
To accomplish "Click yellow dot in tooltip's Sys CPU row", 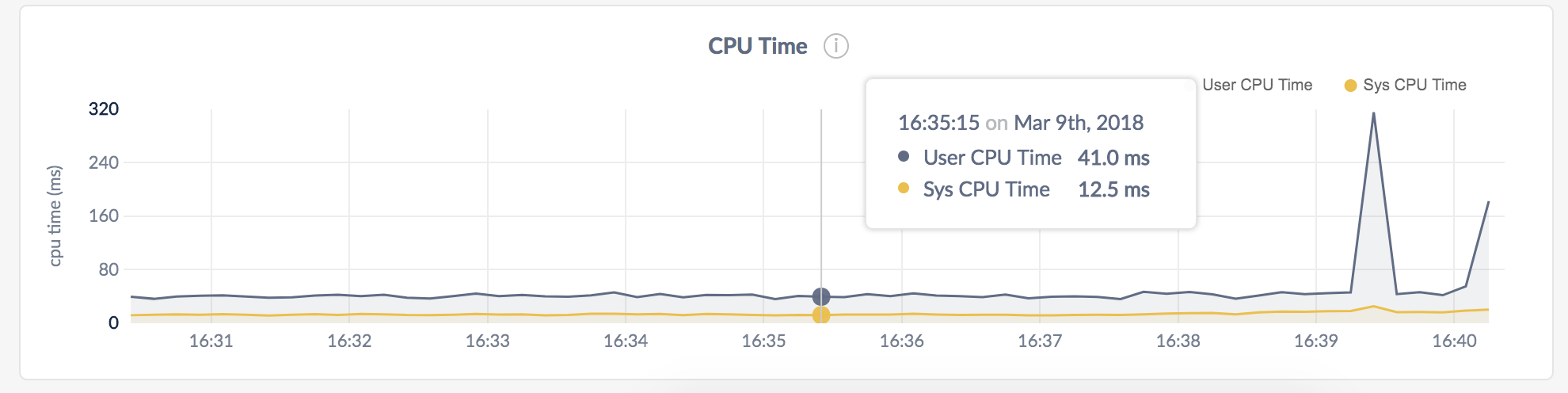I will (904, 188).
